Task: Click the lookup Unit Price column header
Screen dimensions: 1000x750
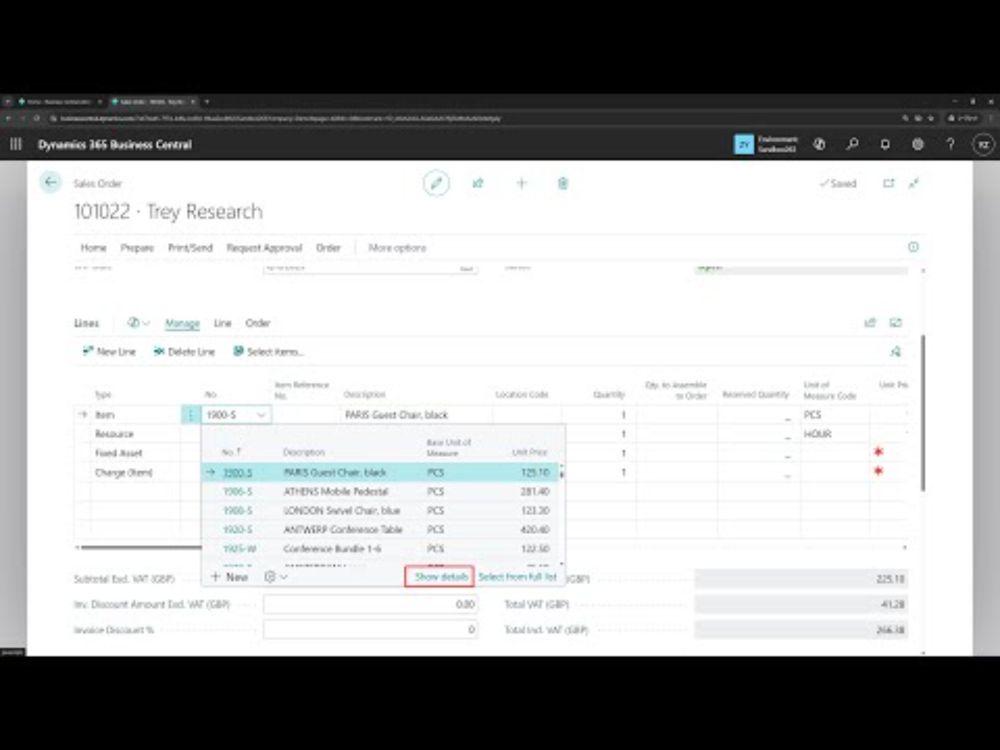Action: (x=530, y=452)
